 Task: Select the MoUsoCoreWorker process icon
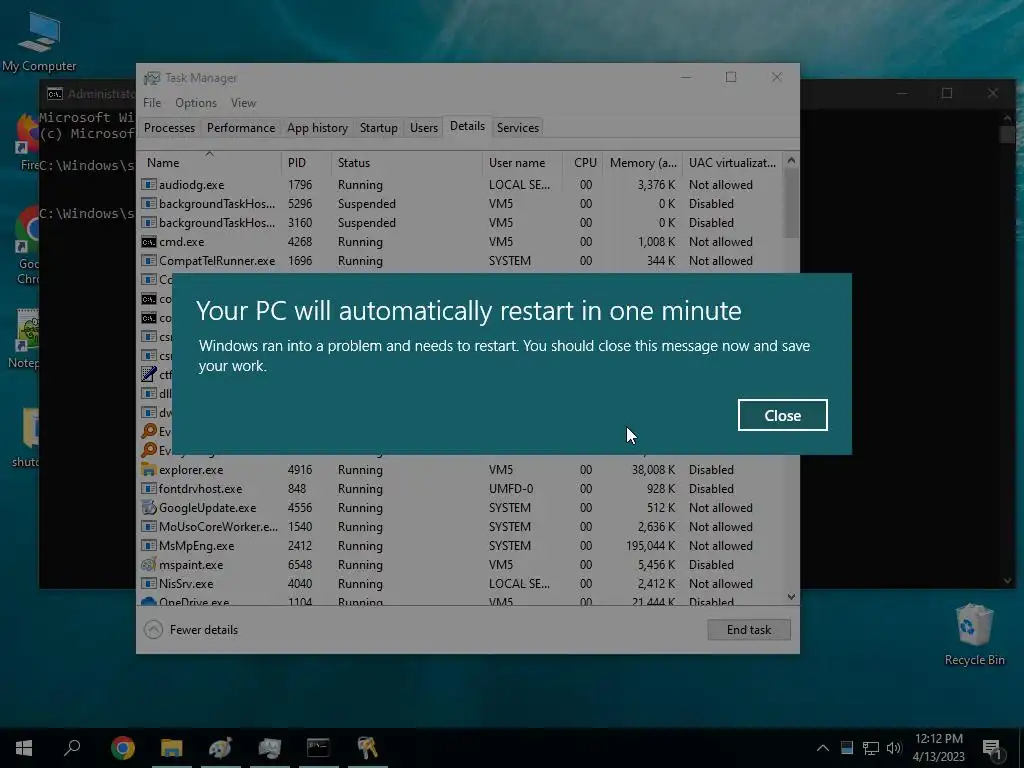[149, 526]
